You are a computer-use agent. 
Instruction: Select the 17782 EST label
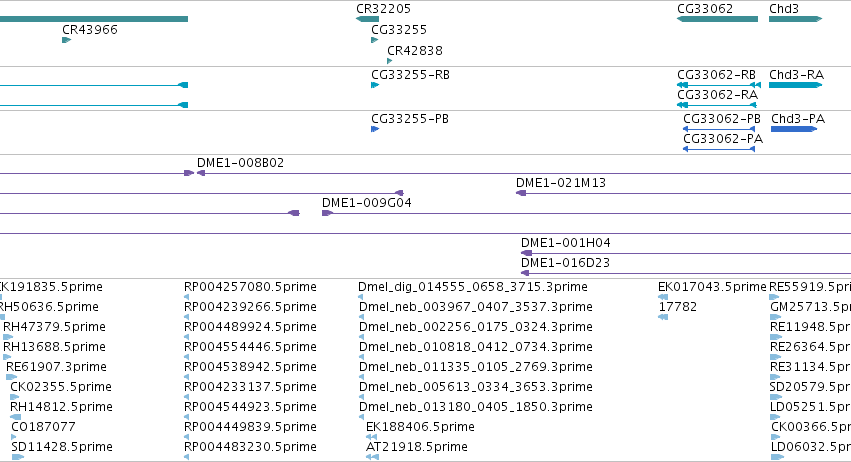click(x=677, y=307)
